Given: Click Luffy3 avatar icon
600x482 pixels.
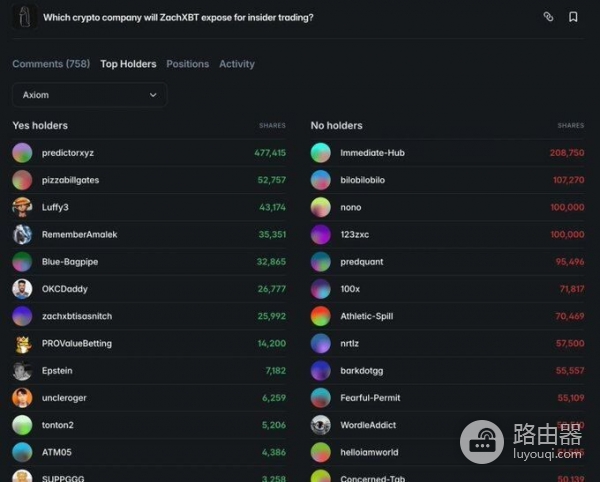Looking at the screenshot, I should point(22,207).
